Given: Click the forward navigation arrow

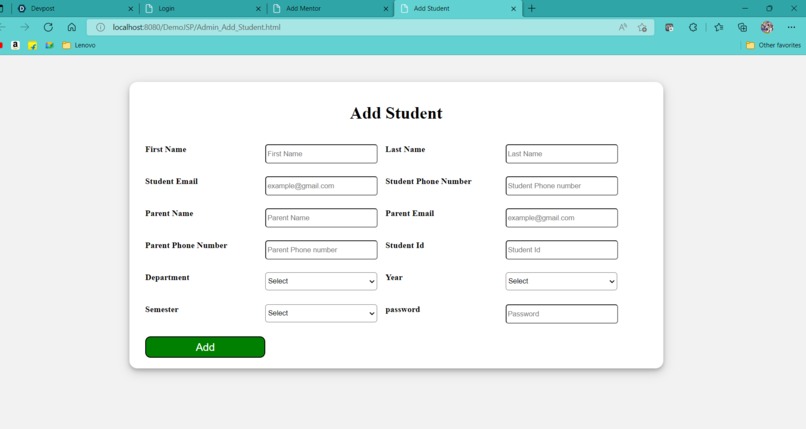Looking at the screenshot, I should click(x=25, y=27).
